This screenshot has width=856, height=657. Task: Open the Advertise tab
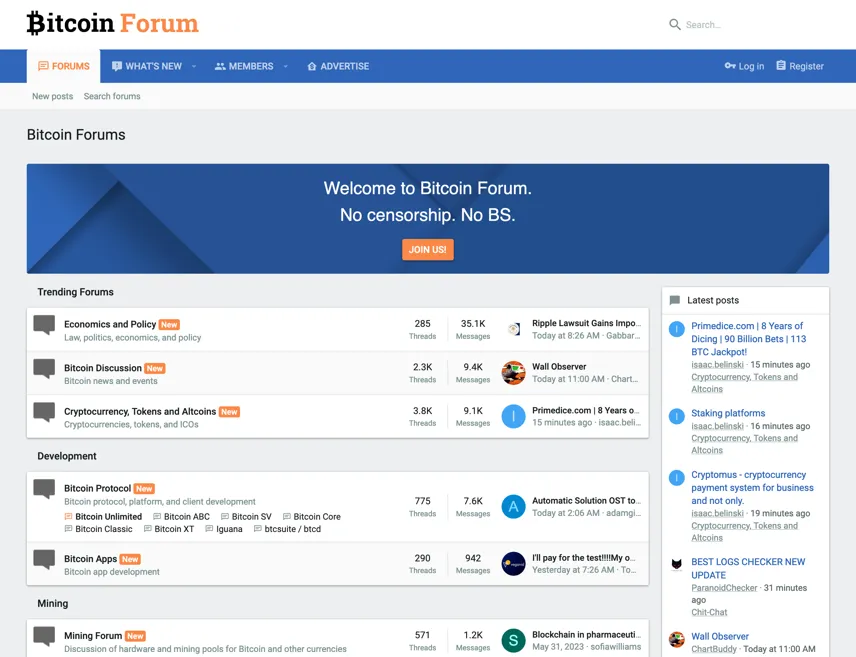tap(338, 66)
